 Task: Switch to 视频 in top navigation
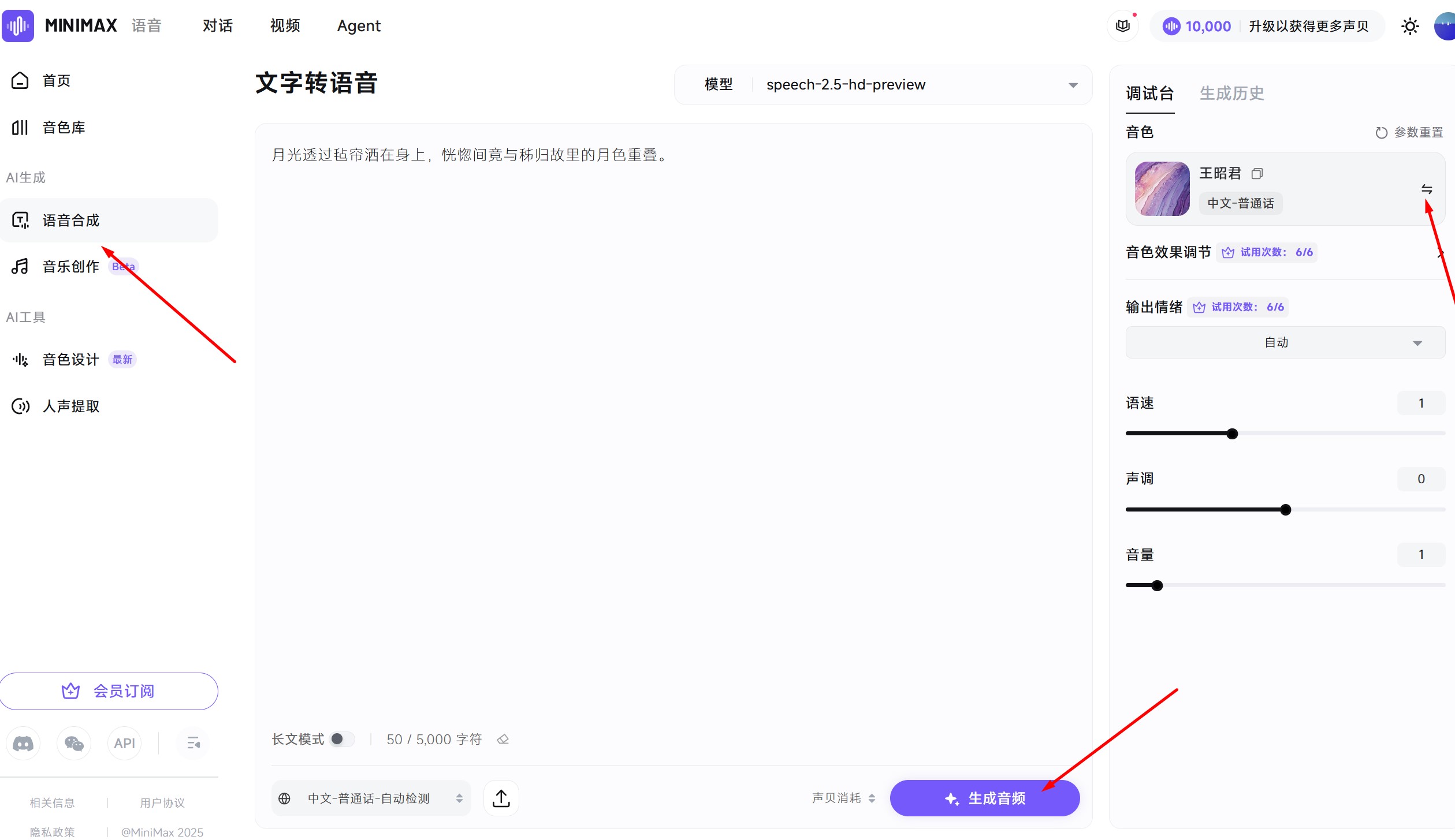285,26
